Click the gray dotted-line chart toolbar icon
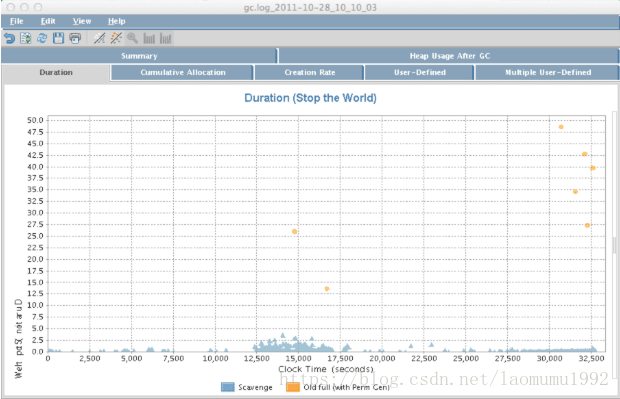Image resolution: width=620 pixels, height=399 pixels. point(99,38)
